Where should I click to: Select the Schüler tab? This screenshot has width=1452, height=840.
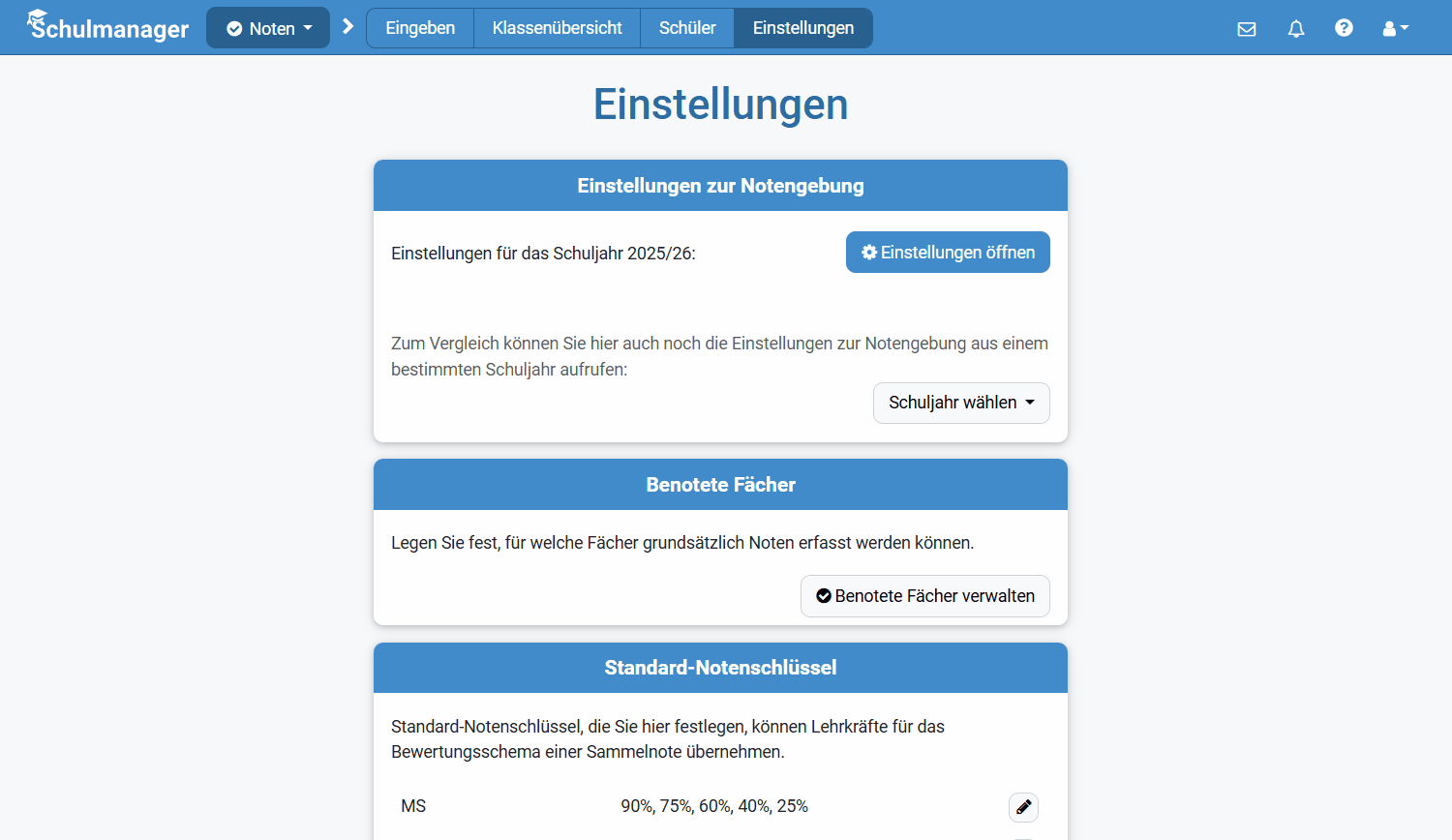click(x=686, y=28)
